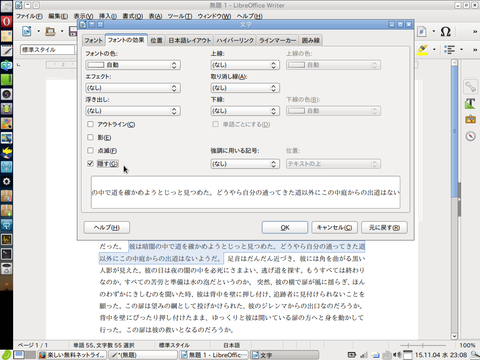
Task: Click the show desktop icon in taskbar
Action: pos(19,355)
